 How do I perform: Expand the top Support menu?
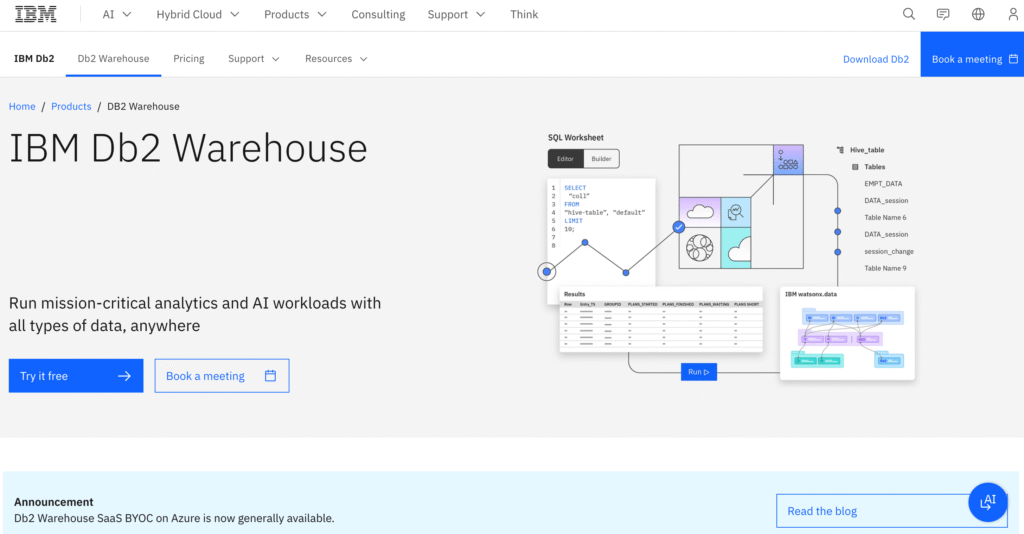click(456, 14)
